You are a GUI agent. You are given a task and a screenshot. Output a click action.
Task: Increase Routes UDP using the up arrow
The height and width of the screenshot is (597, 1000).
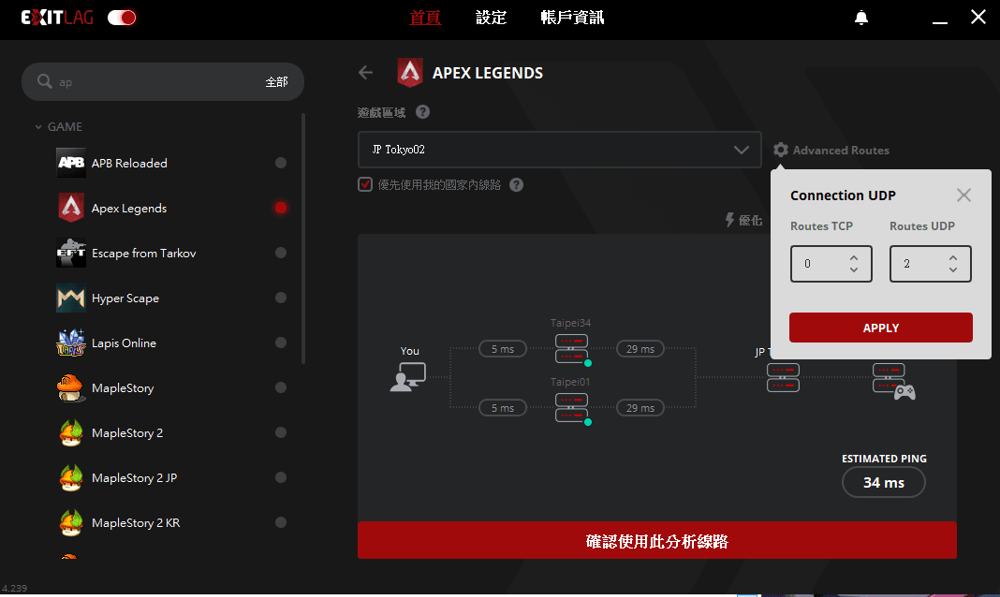point(954,258)
